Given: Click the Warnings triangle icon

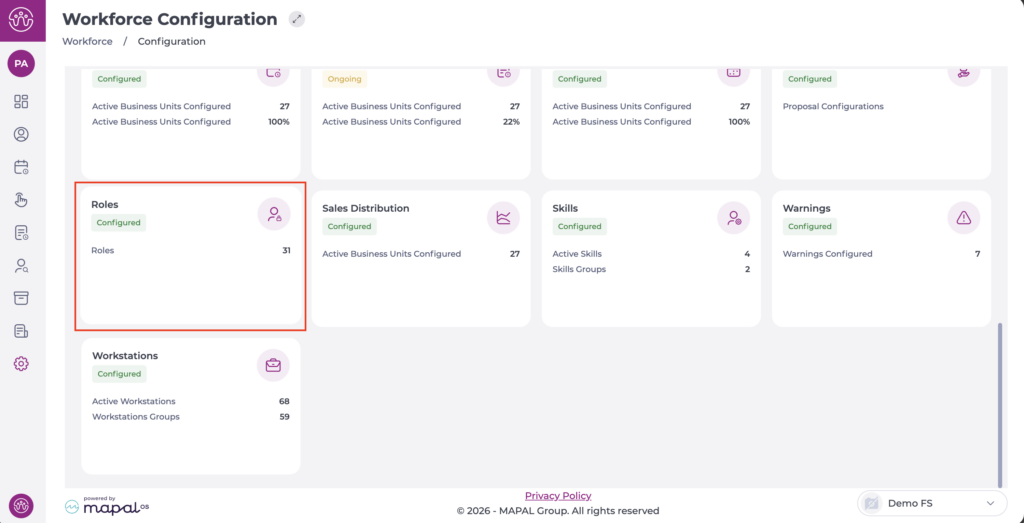Looking at the screenshot, I should coord(963,217).
